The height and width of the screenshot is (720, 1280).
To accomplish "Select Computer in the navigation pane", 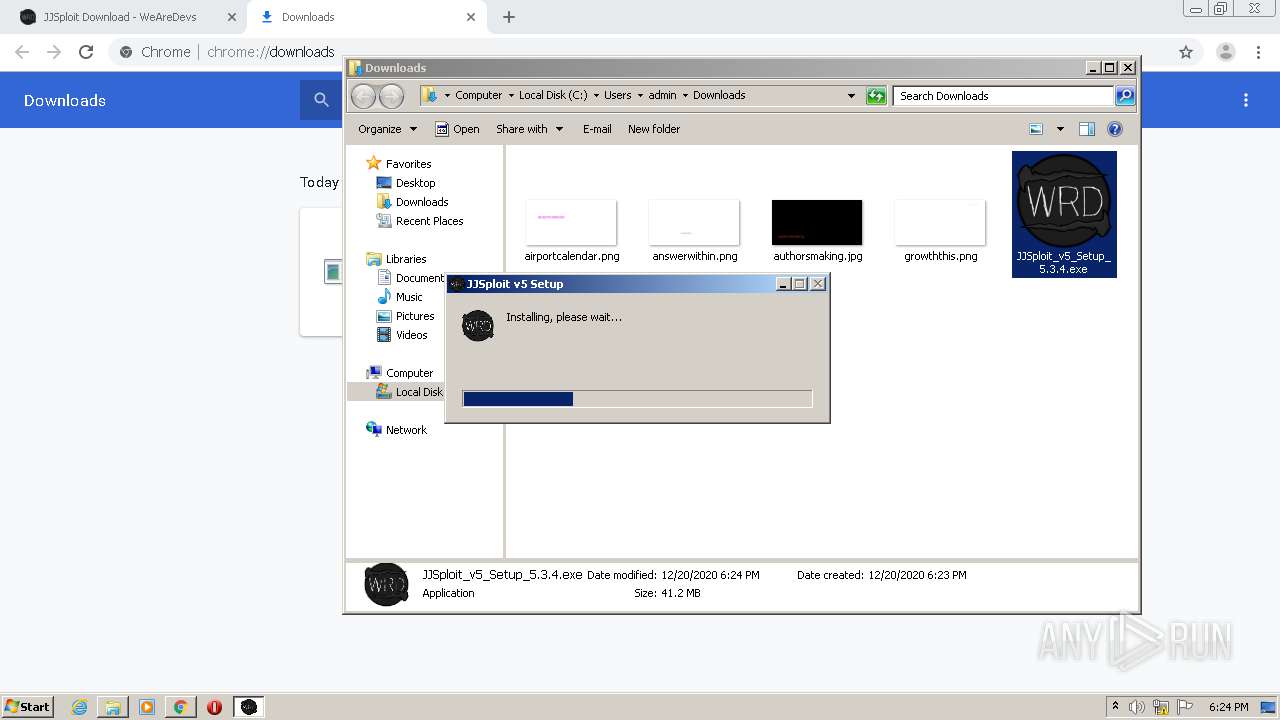I will (x=400, y=373).
